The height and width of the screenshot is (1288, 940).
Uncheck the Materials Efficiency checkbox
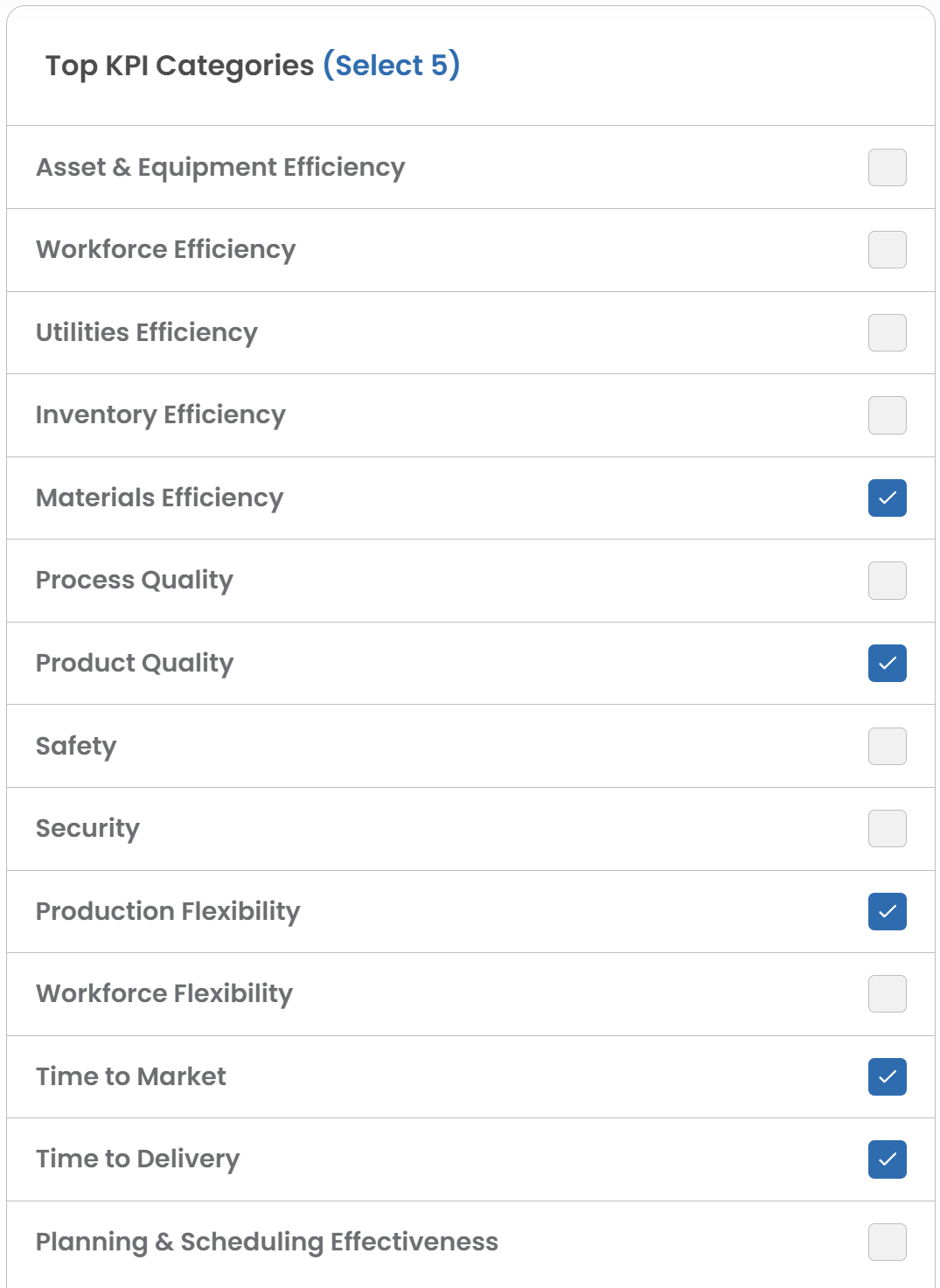pos(887,498)
